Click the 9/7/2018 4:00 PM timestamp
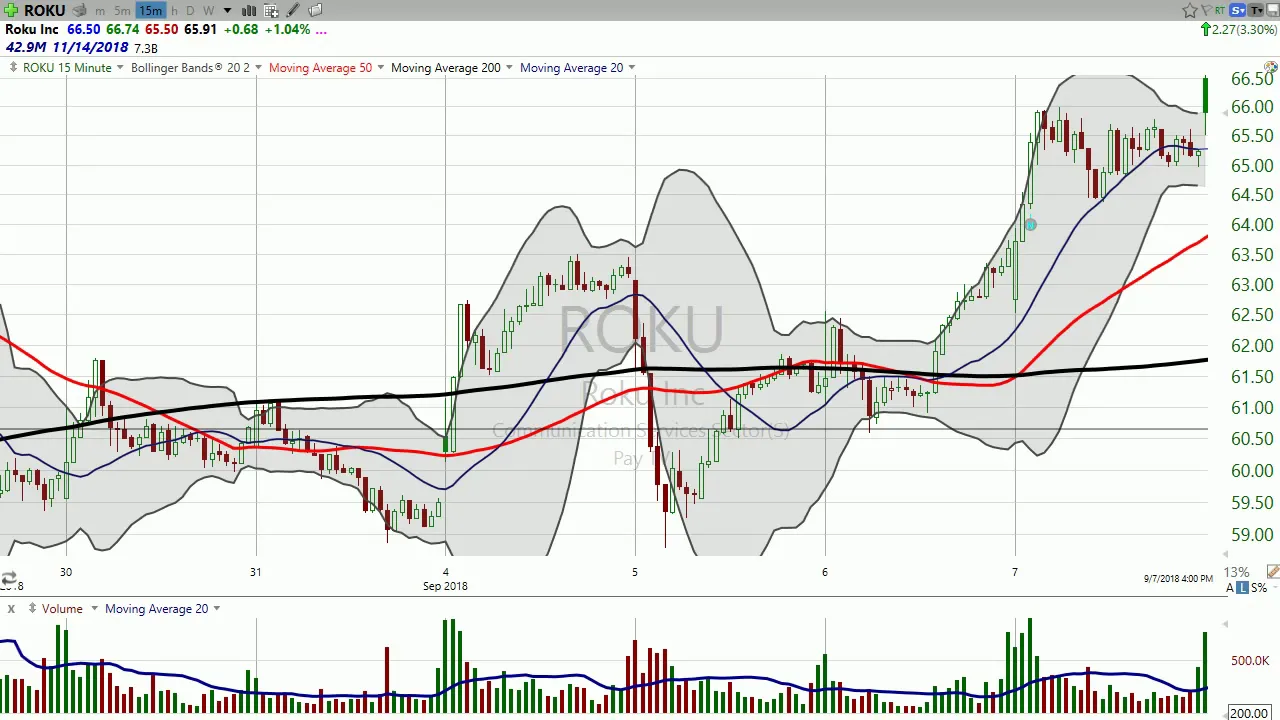Viewport: 1280px width, 720px height. pos(1178,578)
